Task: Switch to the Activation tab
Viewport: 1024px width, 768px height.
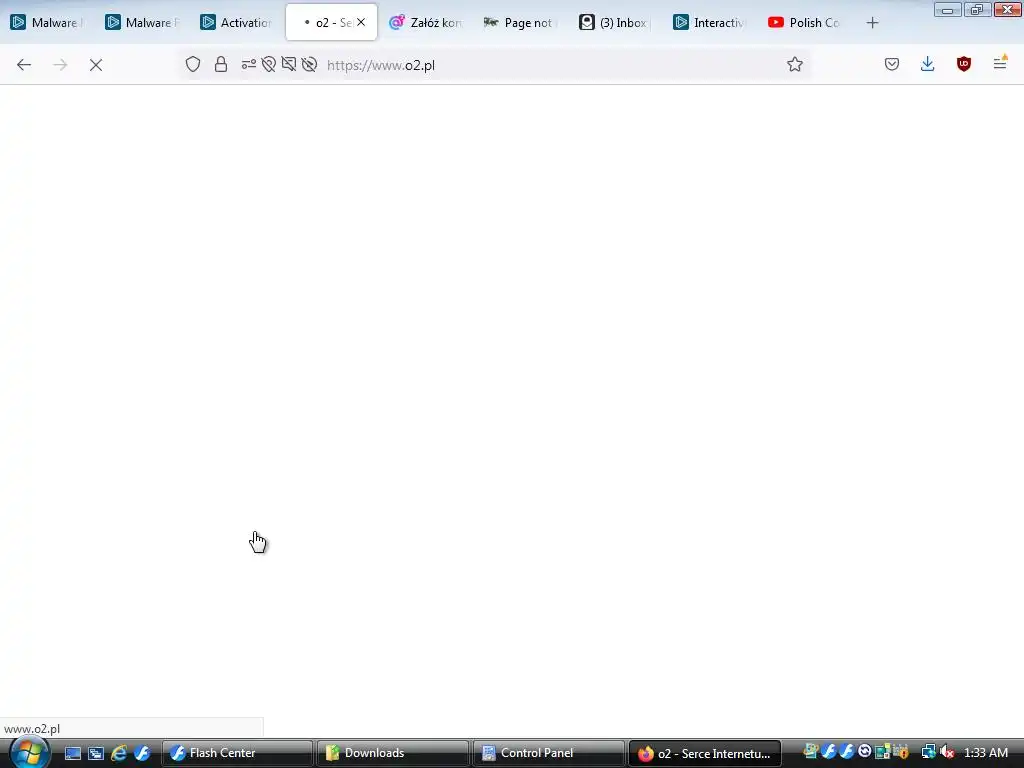Action: tap(236, 23)
